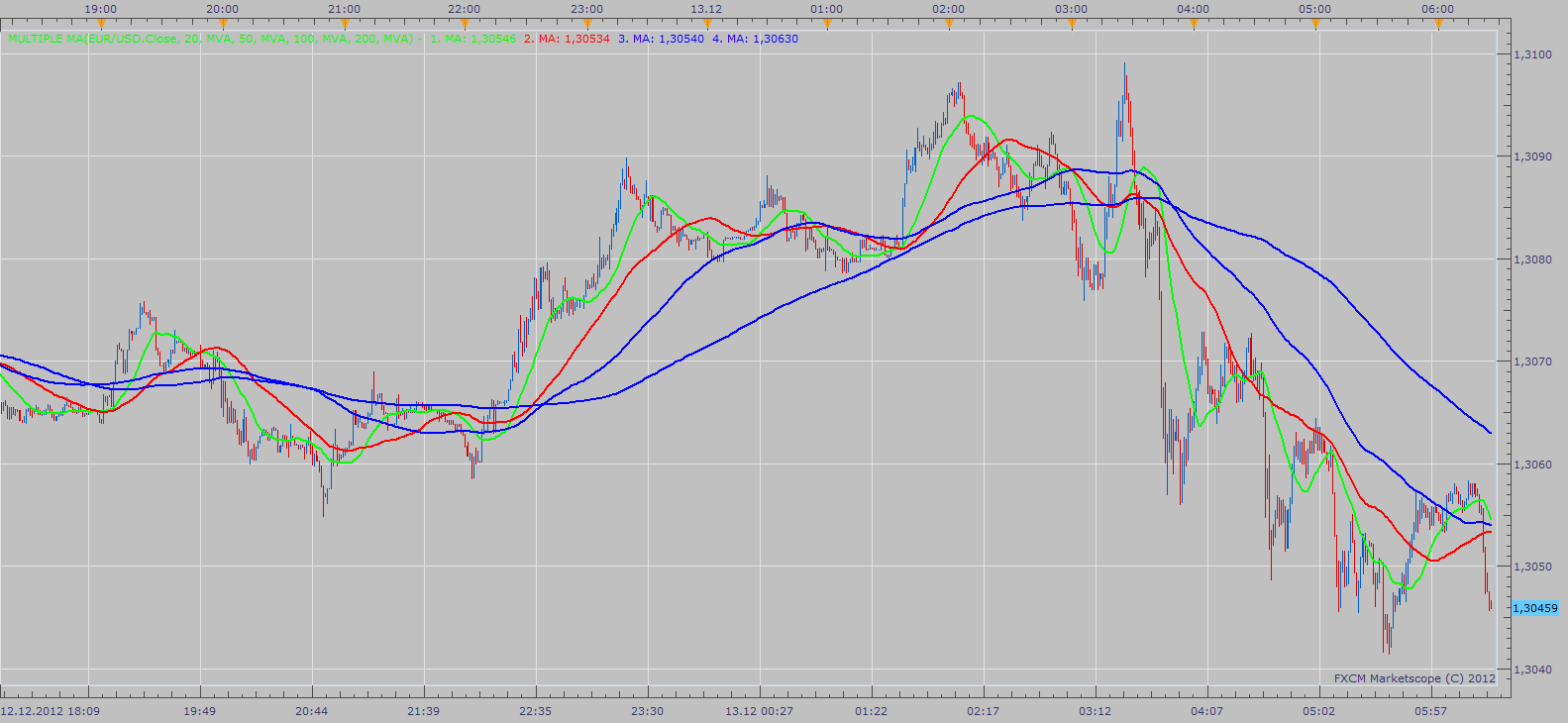Click the '12.12.2012 18:09' date label
1568x723 pixels.
51,711
